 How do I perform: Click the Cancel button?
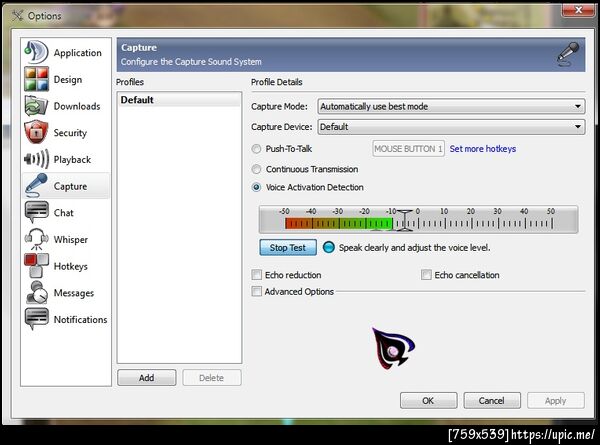492,401
